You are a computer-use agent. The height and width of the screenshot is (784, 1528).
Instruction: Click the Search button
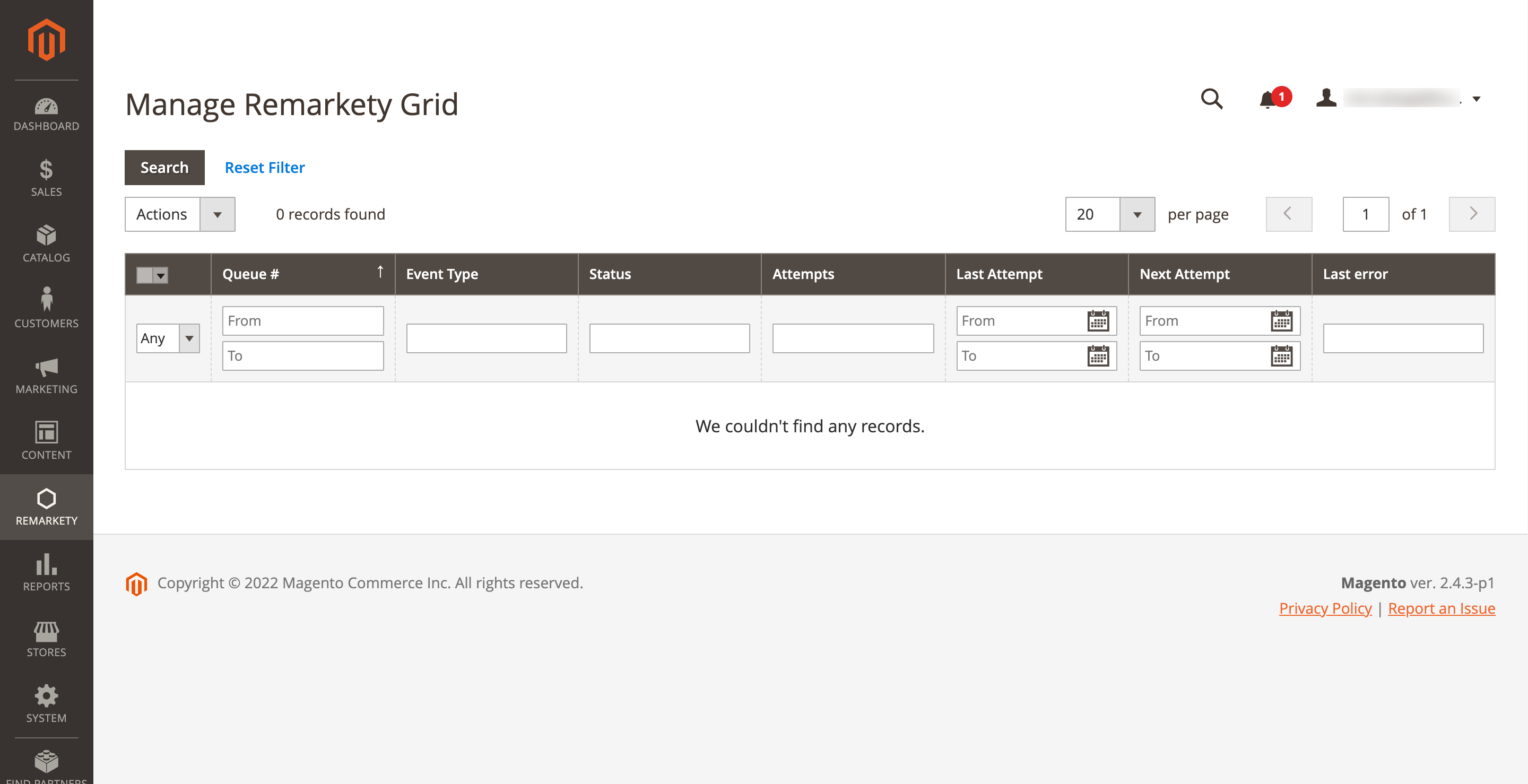tap(164, 167)
